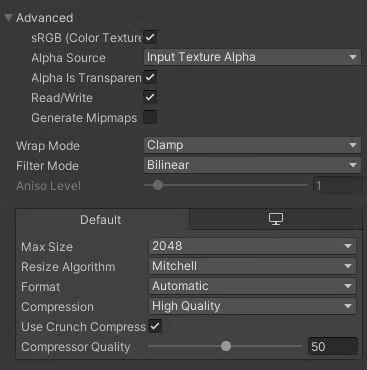Open the Alpha Source dropdown
Image resolution: width=367 pixels, height=370 pixels.
[x=252, y=57]
